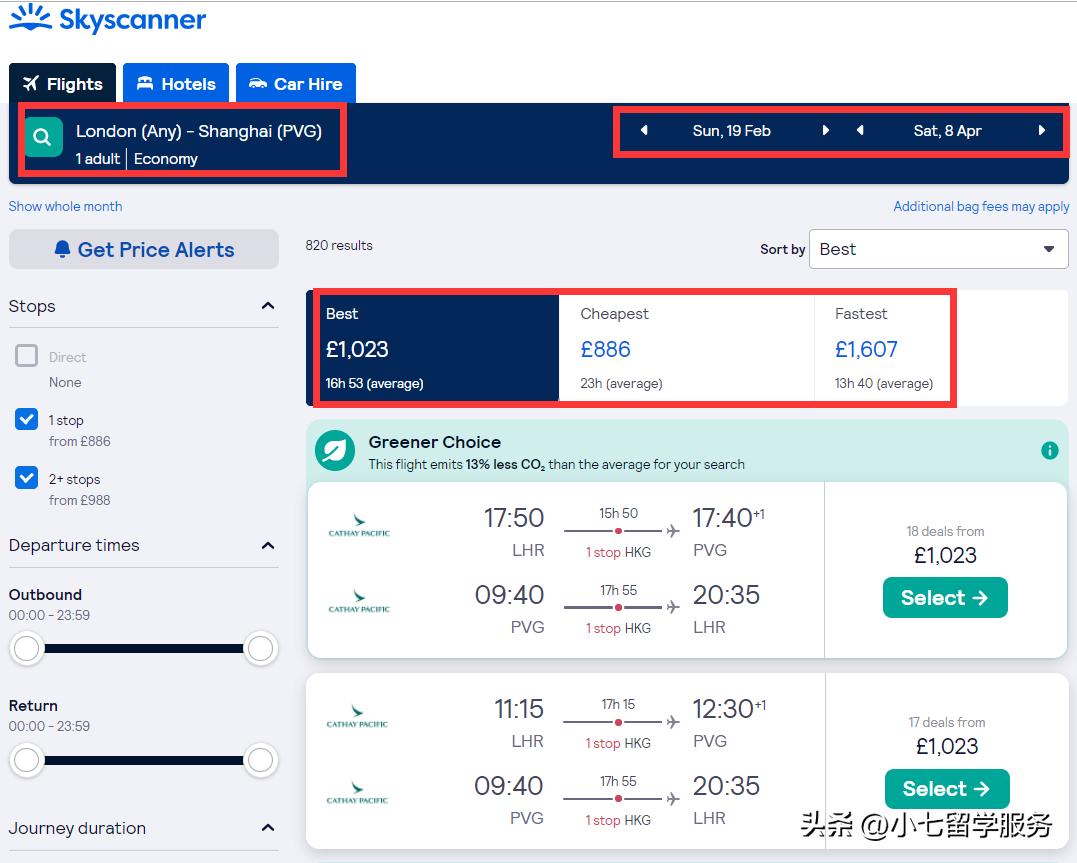Open the Show whole month link
Viewport: 1077px width, 863px height.
click(66, 206)
